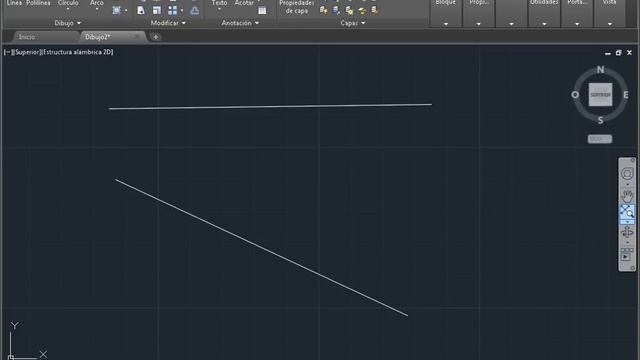Minimize the drawing viewport window
Screen dimensions: 640x360
click(608, 53)
